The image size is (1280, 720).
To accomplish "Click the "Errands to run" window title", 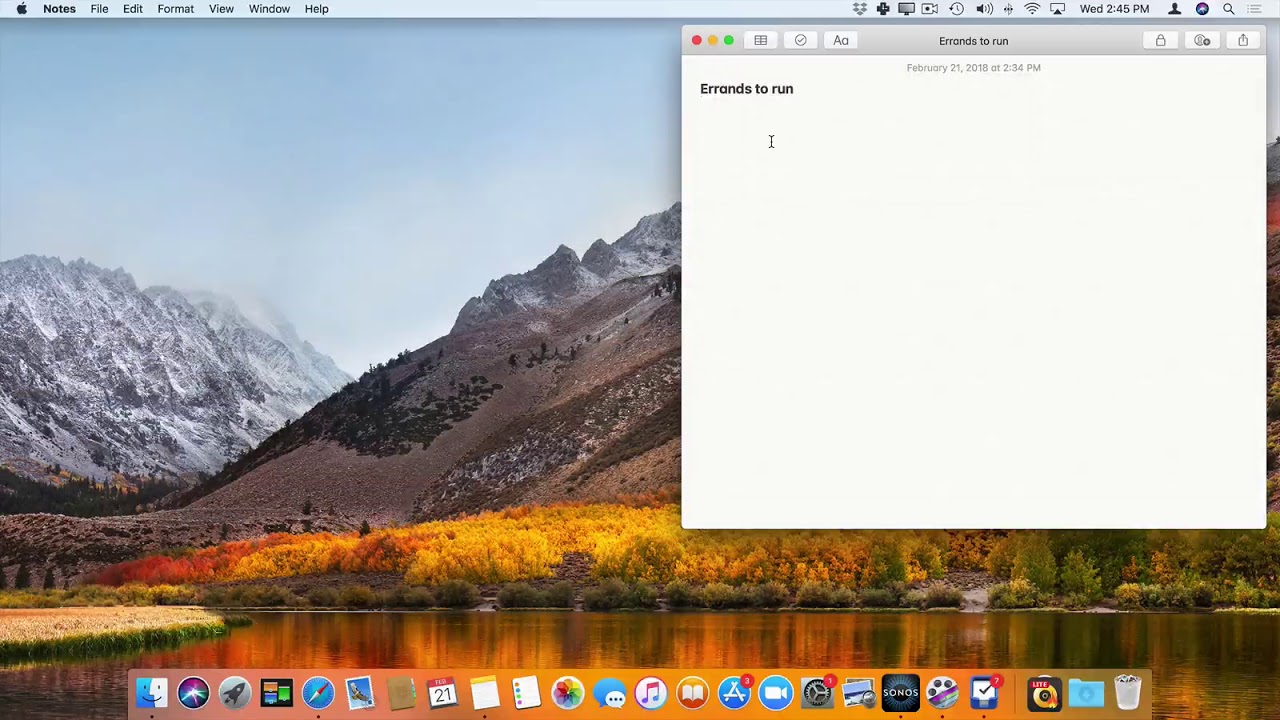I will (x=973, y=41).
